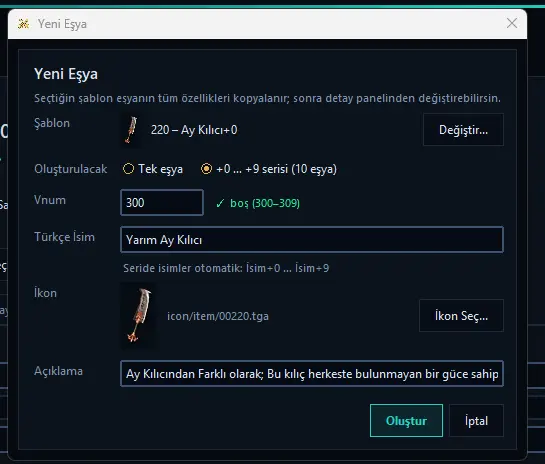
Task: Click the large sword icon preview thumbnail
Action: point(139,316)
